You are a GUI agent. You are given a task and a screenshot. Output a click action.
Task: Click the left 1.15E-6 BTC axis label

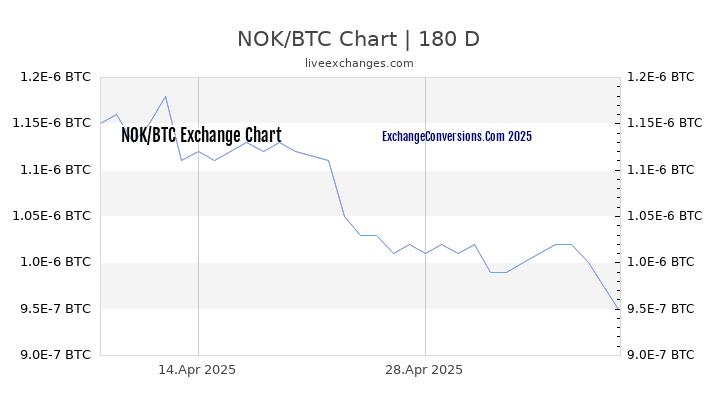click(51, 123)
